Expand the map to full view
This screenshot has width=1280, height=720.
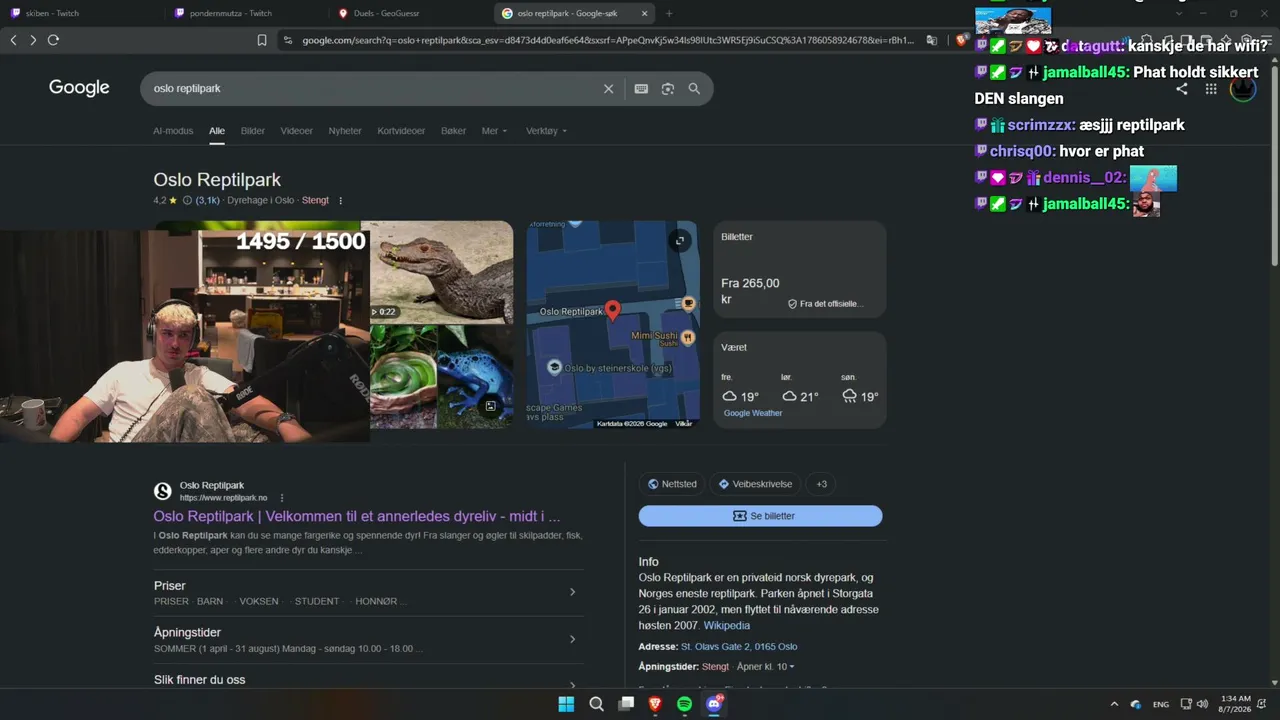coord(680,240)
